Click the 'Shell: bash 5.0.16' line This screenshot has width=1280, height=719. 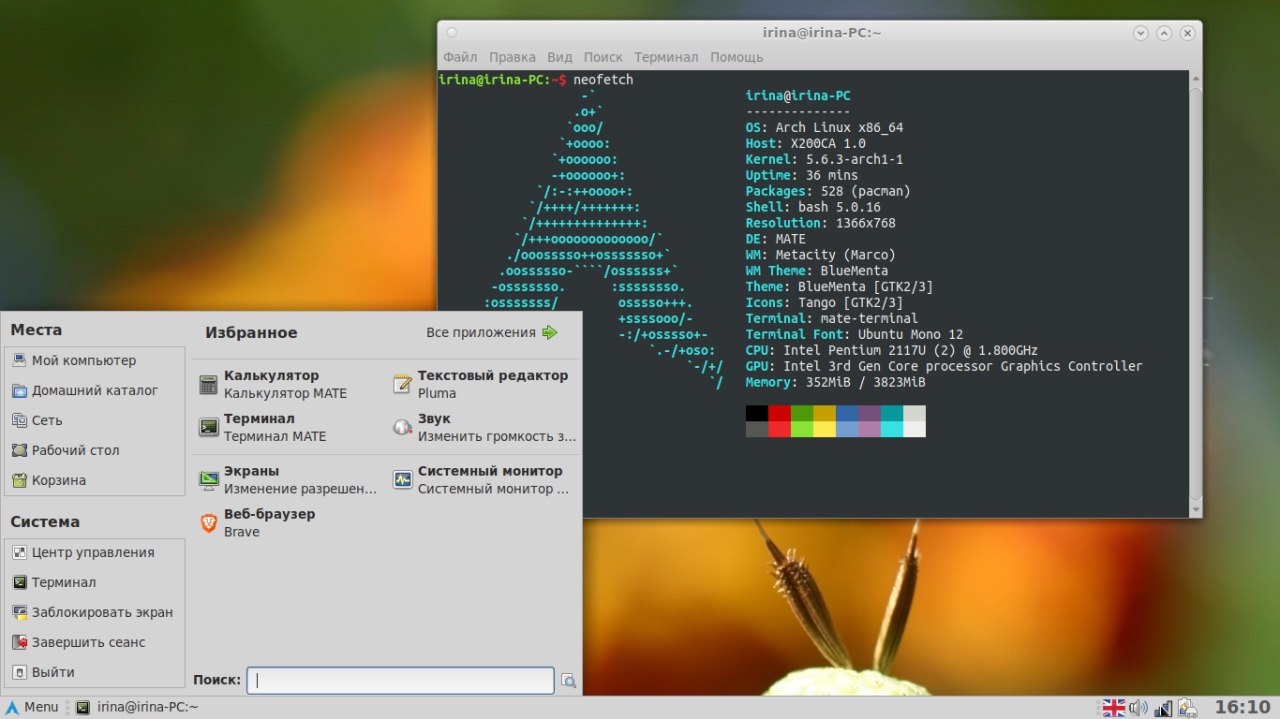pyautogui.click(x=813, y=207)
